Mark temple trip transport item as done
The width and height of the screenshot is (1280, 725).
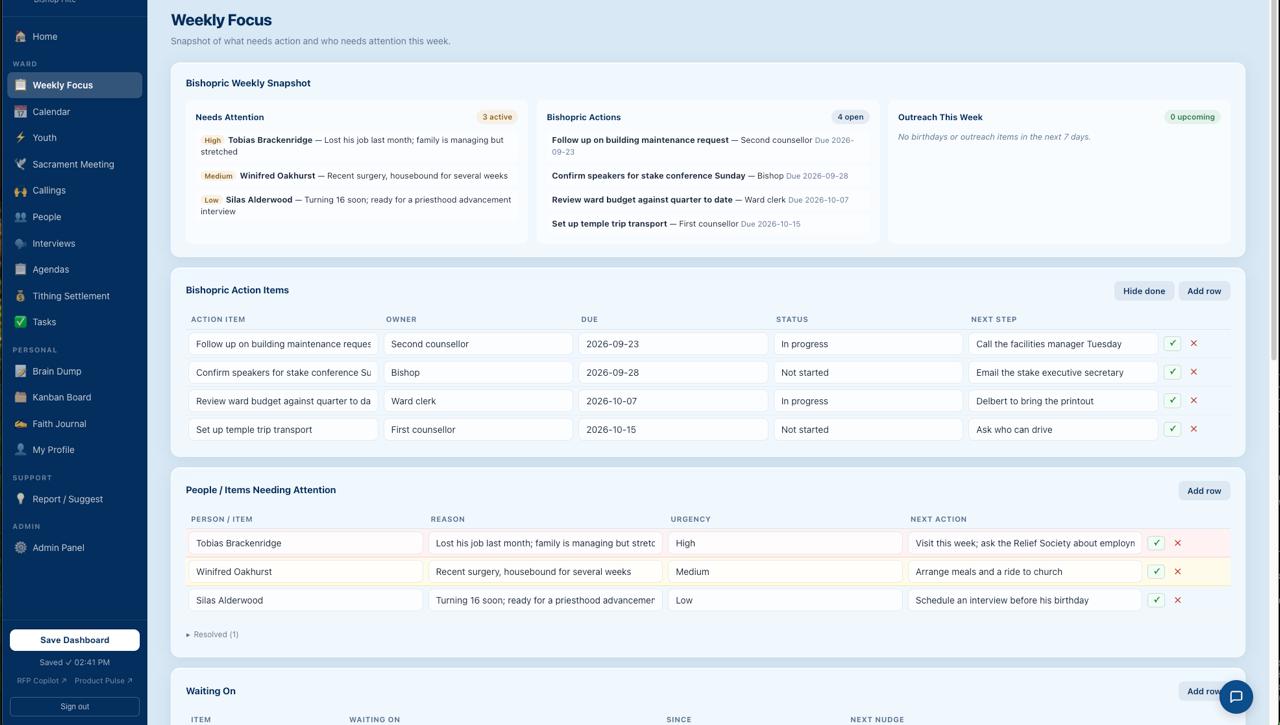coord(1172,429)
